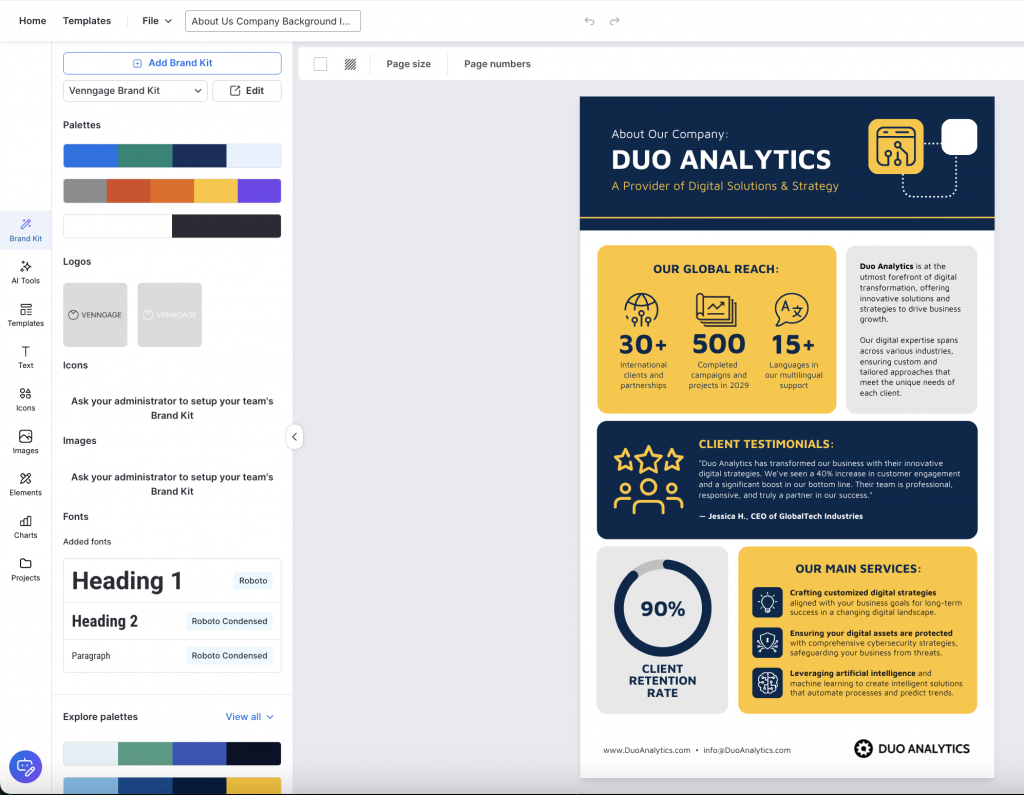Go to the Home menu
Image resolution: width=1024 pixels, height=795 pixels.
coord(33,21)
